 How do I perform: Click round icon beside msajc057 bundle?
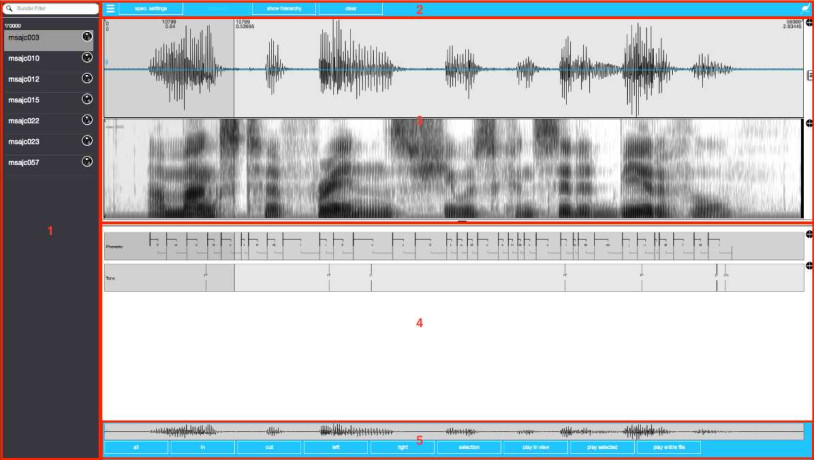[87, 162]
